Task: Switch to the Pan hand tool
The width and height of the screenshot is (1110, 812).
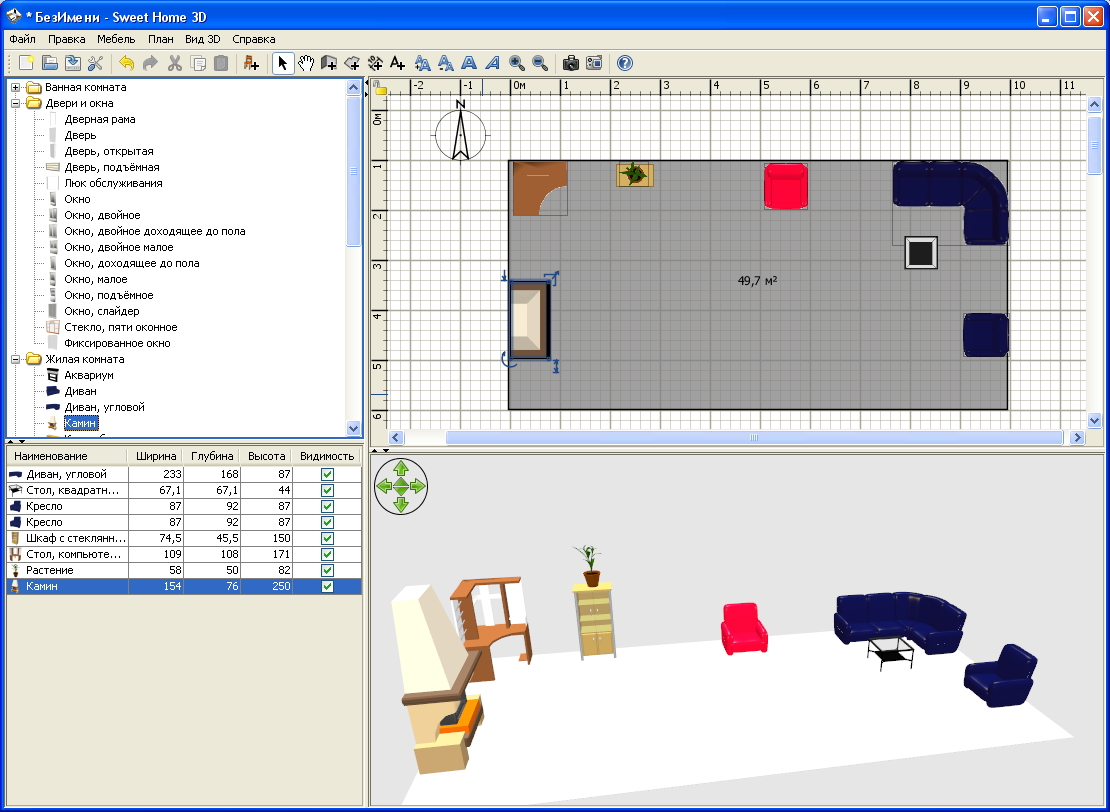Action: click(x=306, y=63)
